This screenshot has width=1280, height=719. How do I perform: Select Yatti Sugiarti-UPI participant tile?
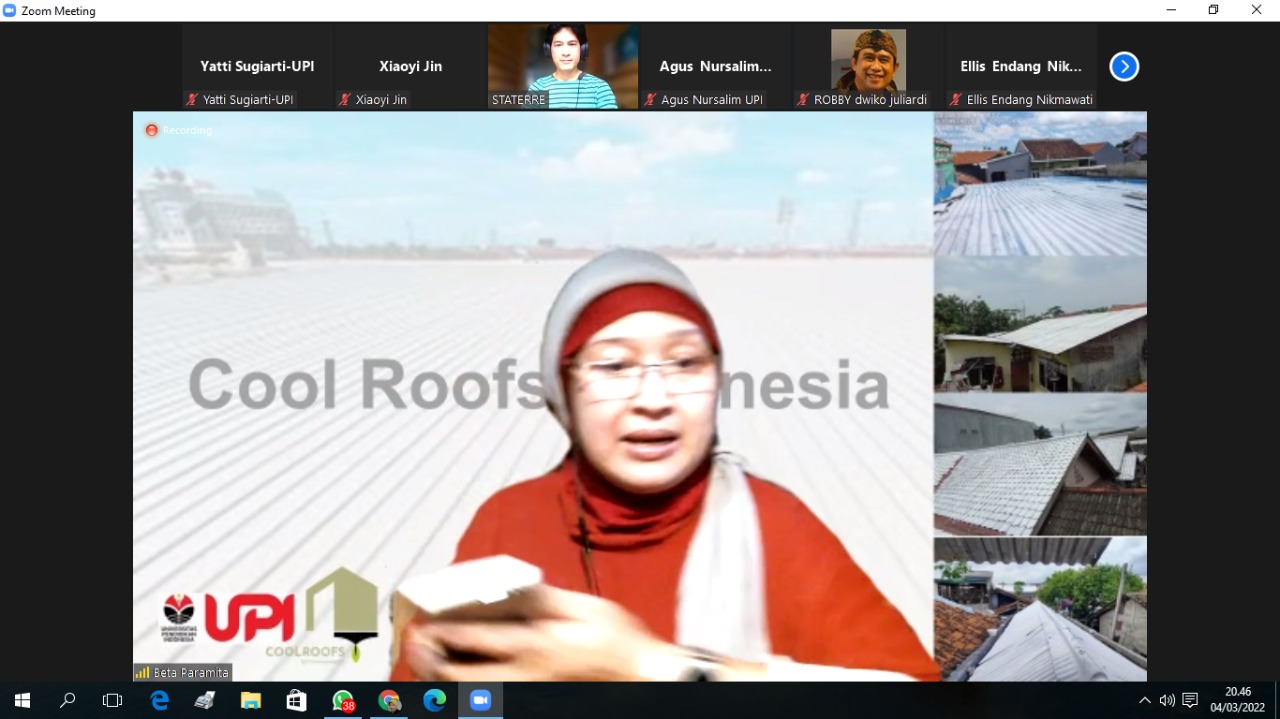pyautogui.click(x=257, y=67)
